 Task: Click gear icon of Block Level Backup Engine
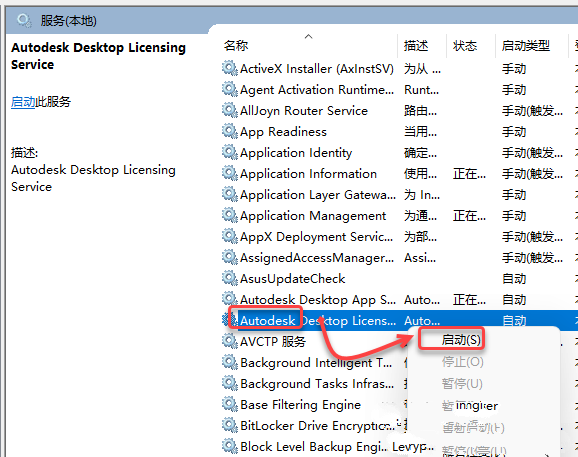point(229,447)
